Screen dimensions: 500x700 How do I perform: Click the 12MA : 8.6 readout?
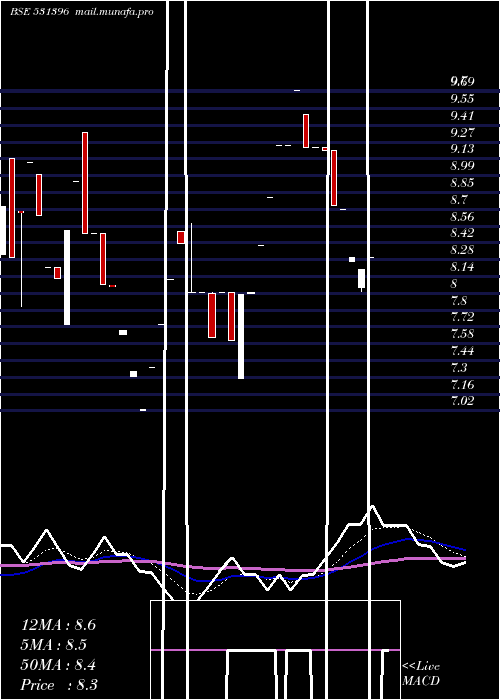(58, 625)
